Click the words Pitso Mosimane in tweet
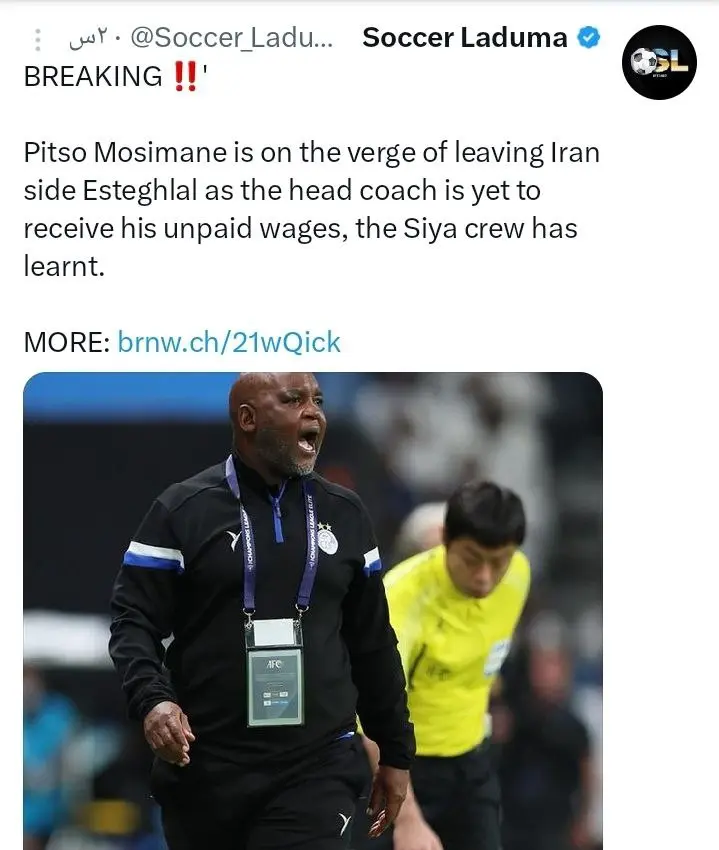719x850 pixels. (125, 152)
